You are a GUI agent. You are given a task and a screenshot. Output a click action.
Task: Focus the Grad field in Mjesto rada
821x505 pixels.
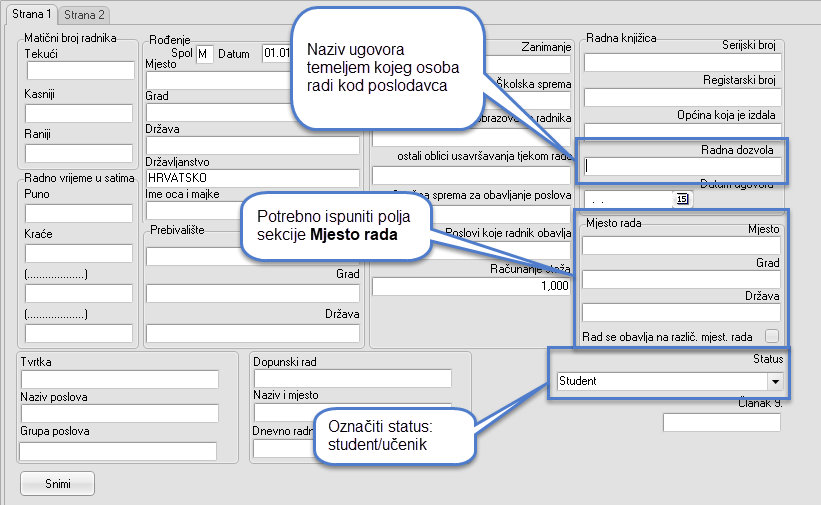tap(681, 279)
